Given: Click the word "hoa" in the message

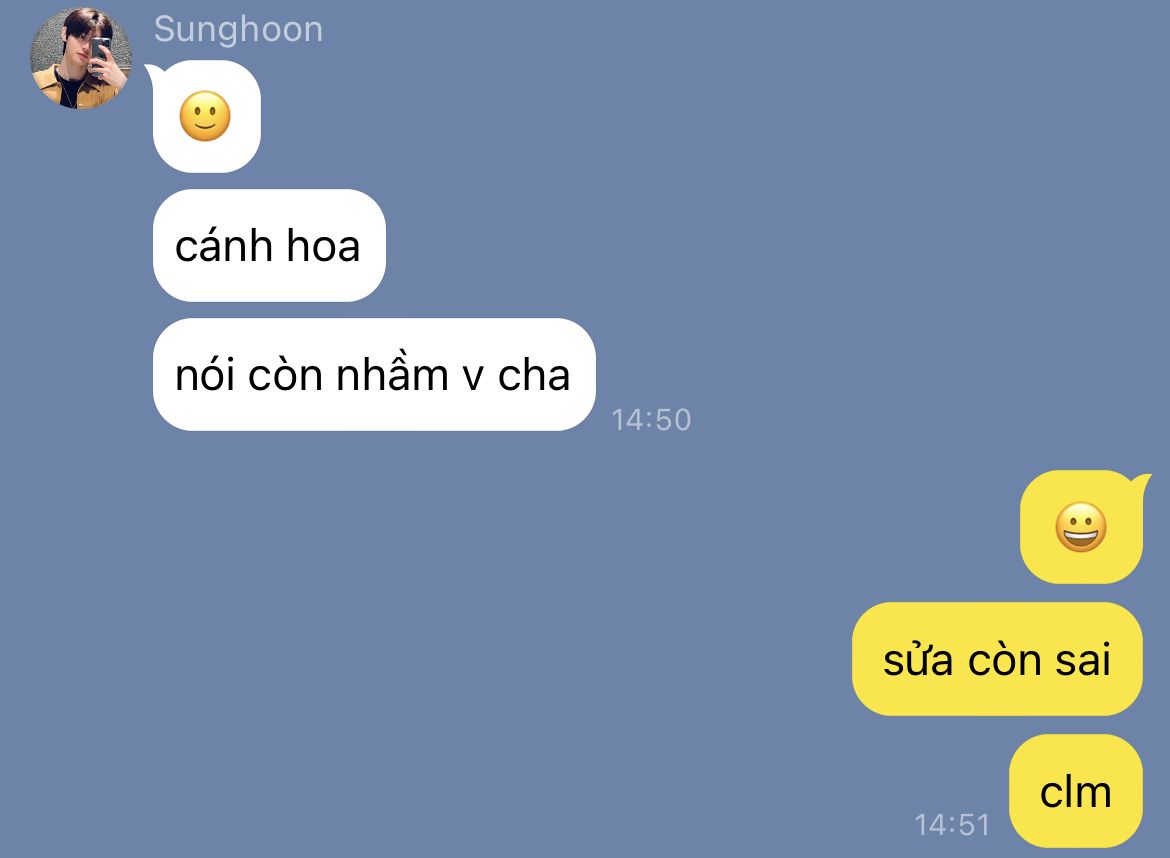Looking at the screenshot, I should [323, 245].
